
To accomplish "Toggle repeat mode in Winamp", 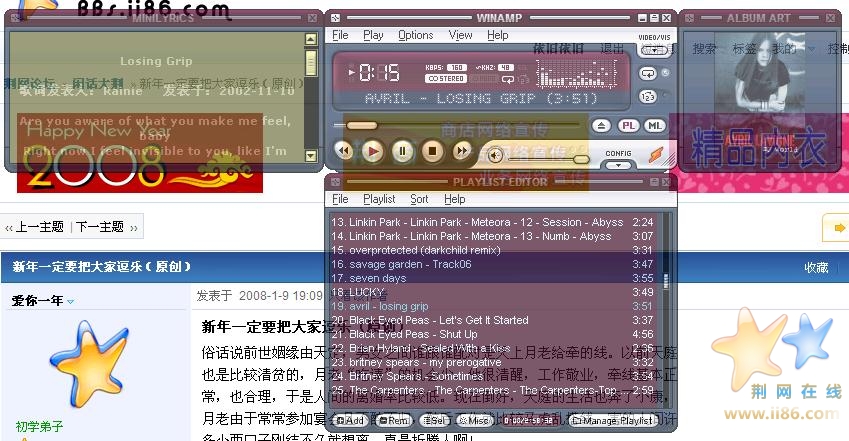I will (x=648, y=72).
